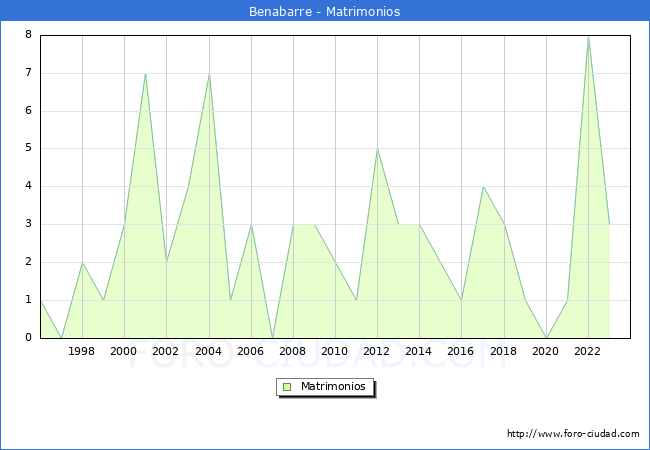This screenshot has height=450, width=650.
Task: Select the 2020 x-axis label
Action: 546,351
